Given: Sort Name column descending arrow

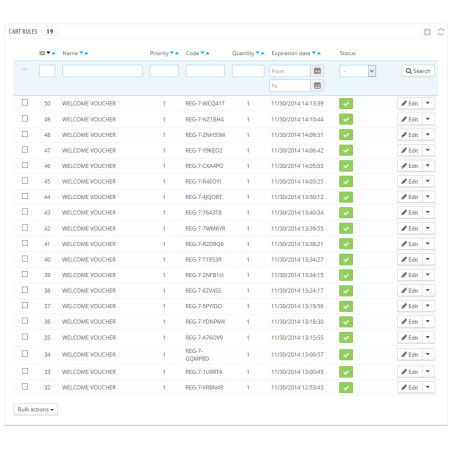Looking at the screenshot, I should 81,53.
